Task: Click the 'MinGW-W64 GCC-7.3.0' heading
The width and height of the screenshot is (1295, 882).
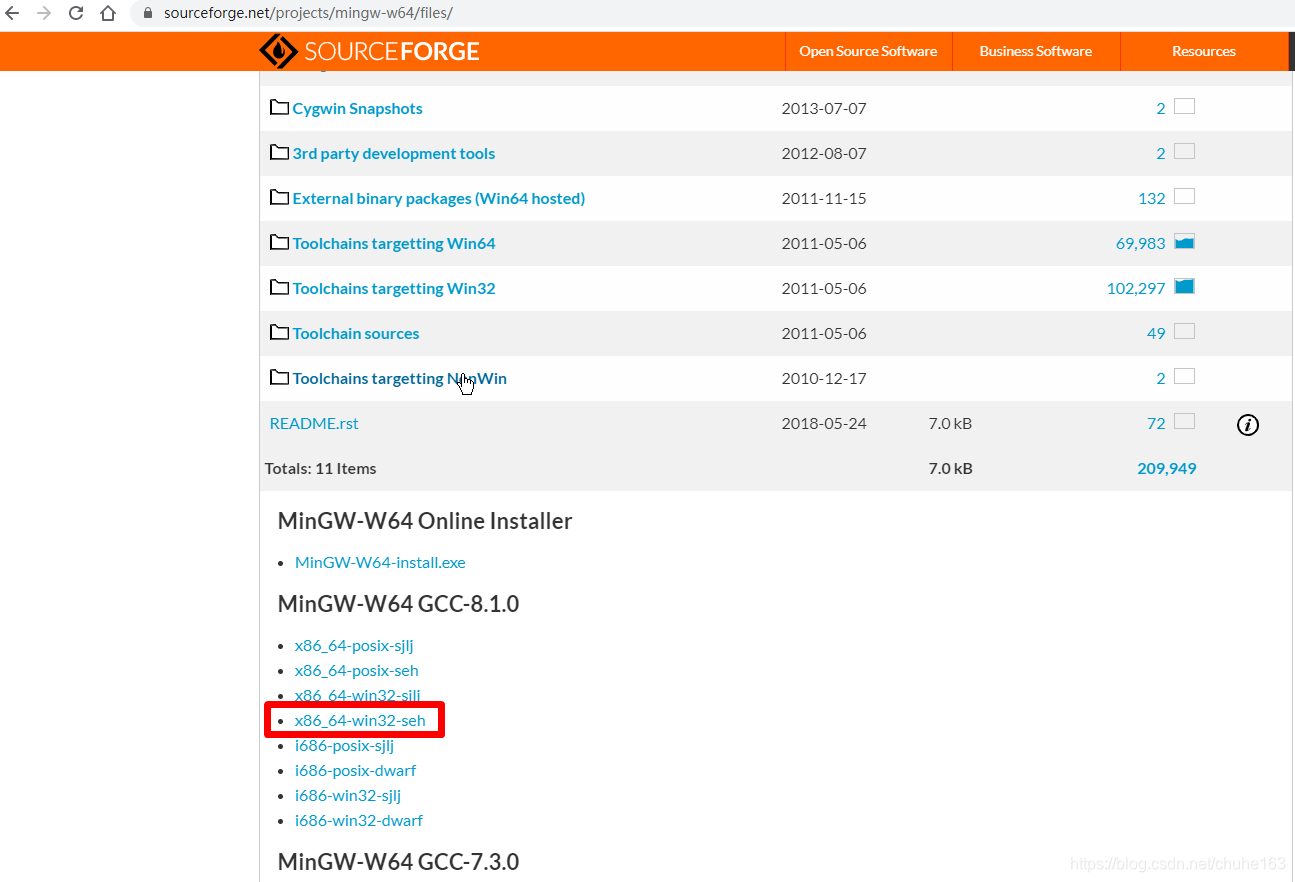Action: pyautogui.click(x=398, y=861)
